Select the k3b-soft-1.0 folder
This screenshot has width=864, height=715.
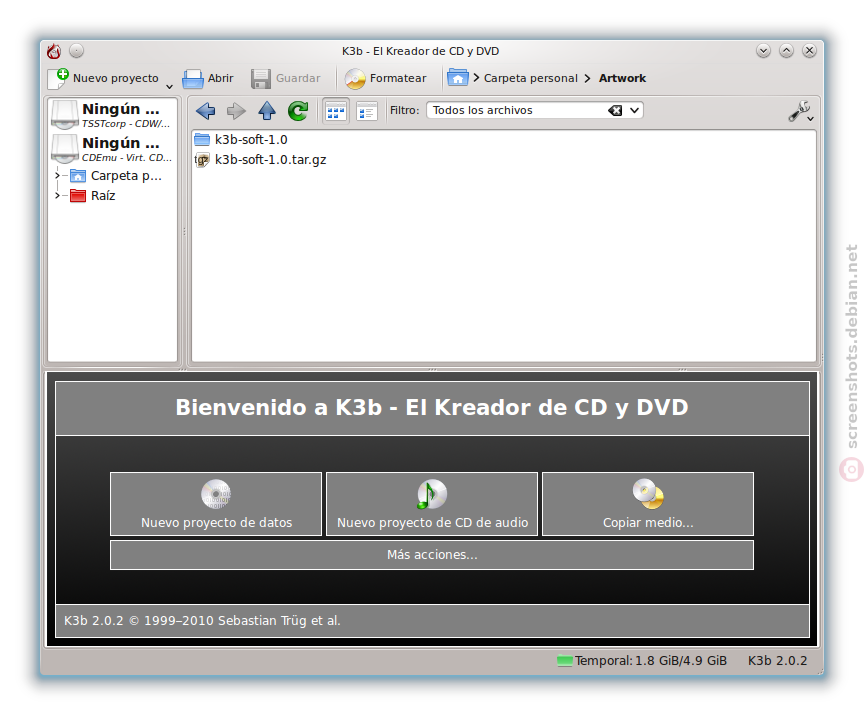[x=241, y=139]
